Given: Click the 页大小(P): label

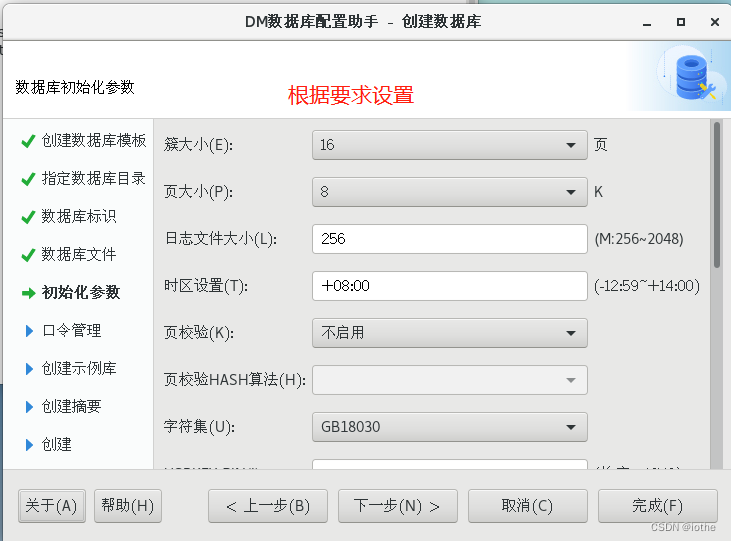Looking at the screenshot, I should pos(198,192).
